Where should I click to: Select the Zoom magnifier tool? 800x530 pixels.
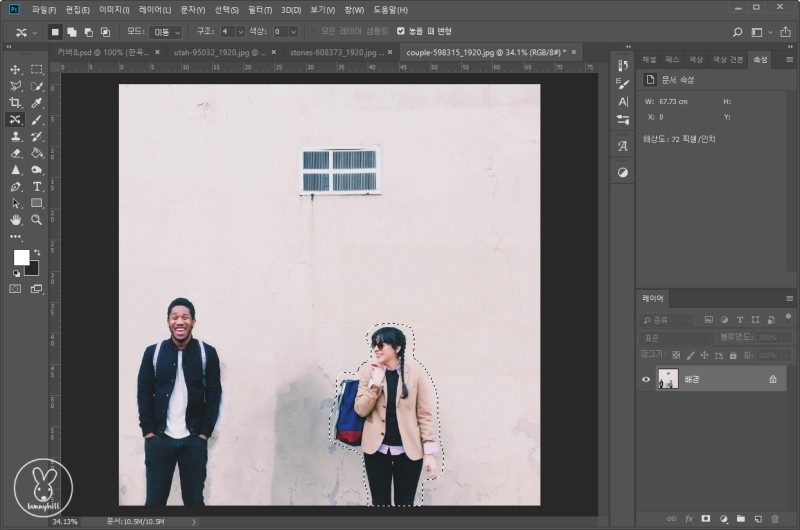[x=37, y=219]
